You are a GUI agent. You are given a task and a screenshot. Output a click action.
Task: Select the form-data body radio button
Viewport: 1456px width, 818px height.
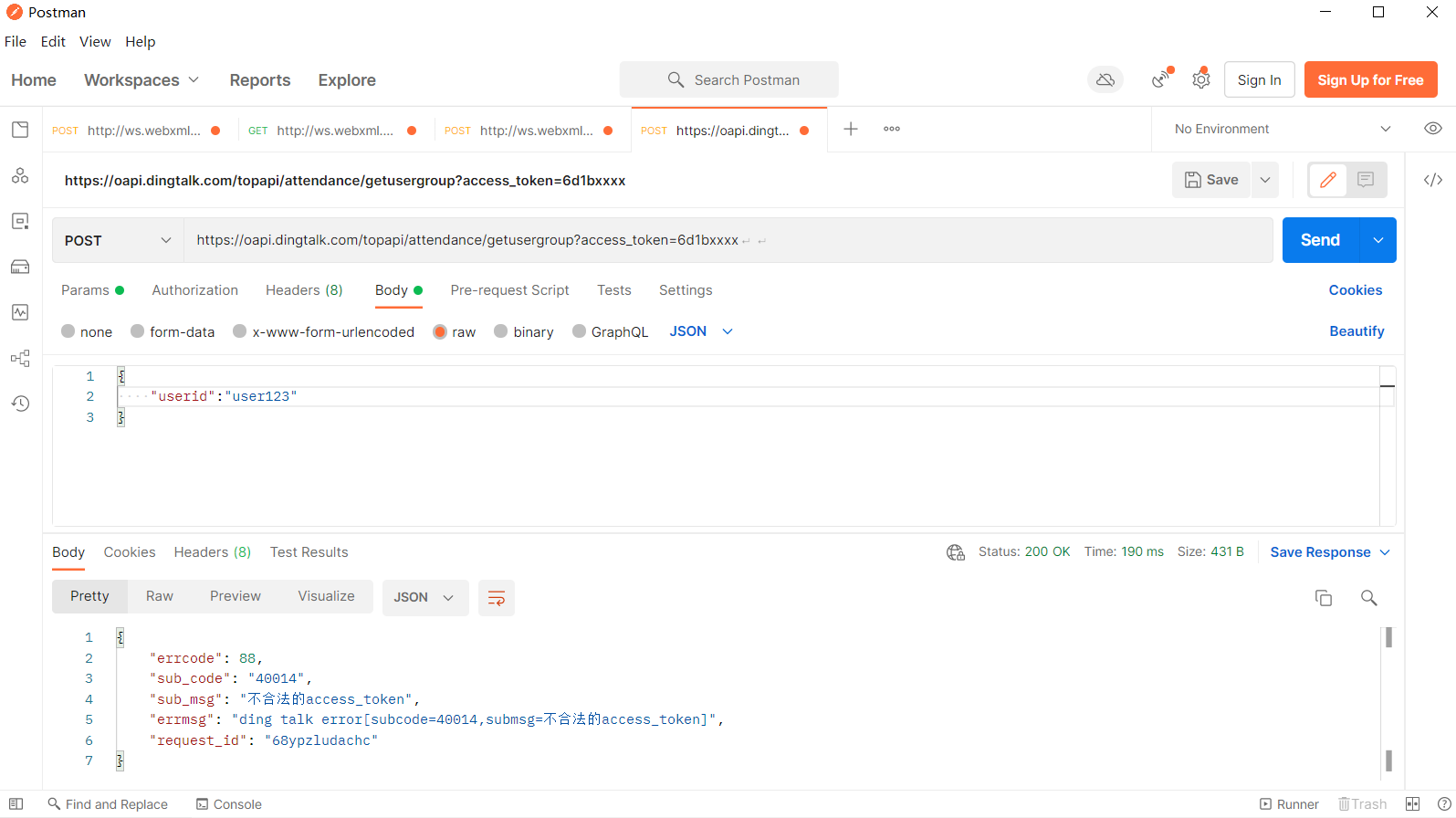point(138,331)
